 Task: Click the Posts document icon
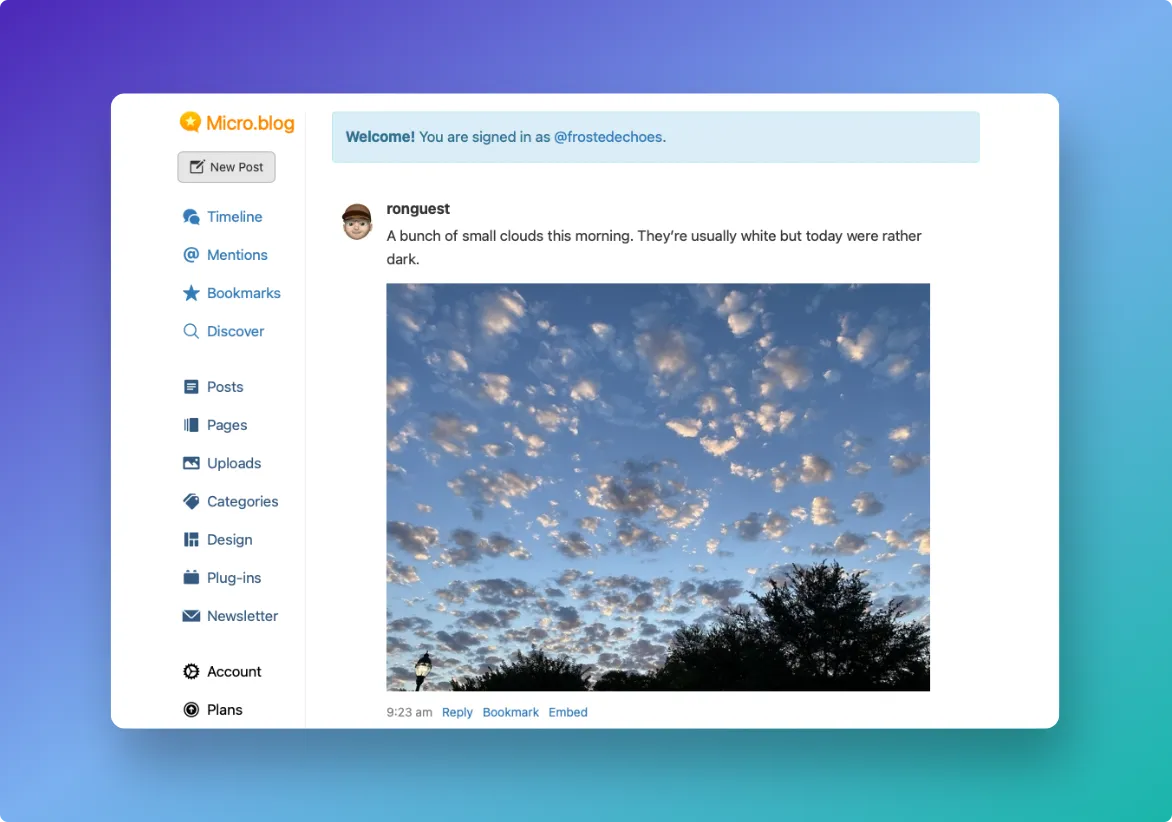[191, 387]
